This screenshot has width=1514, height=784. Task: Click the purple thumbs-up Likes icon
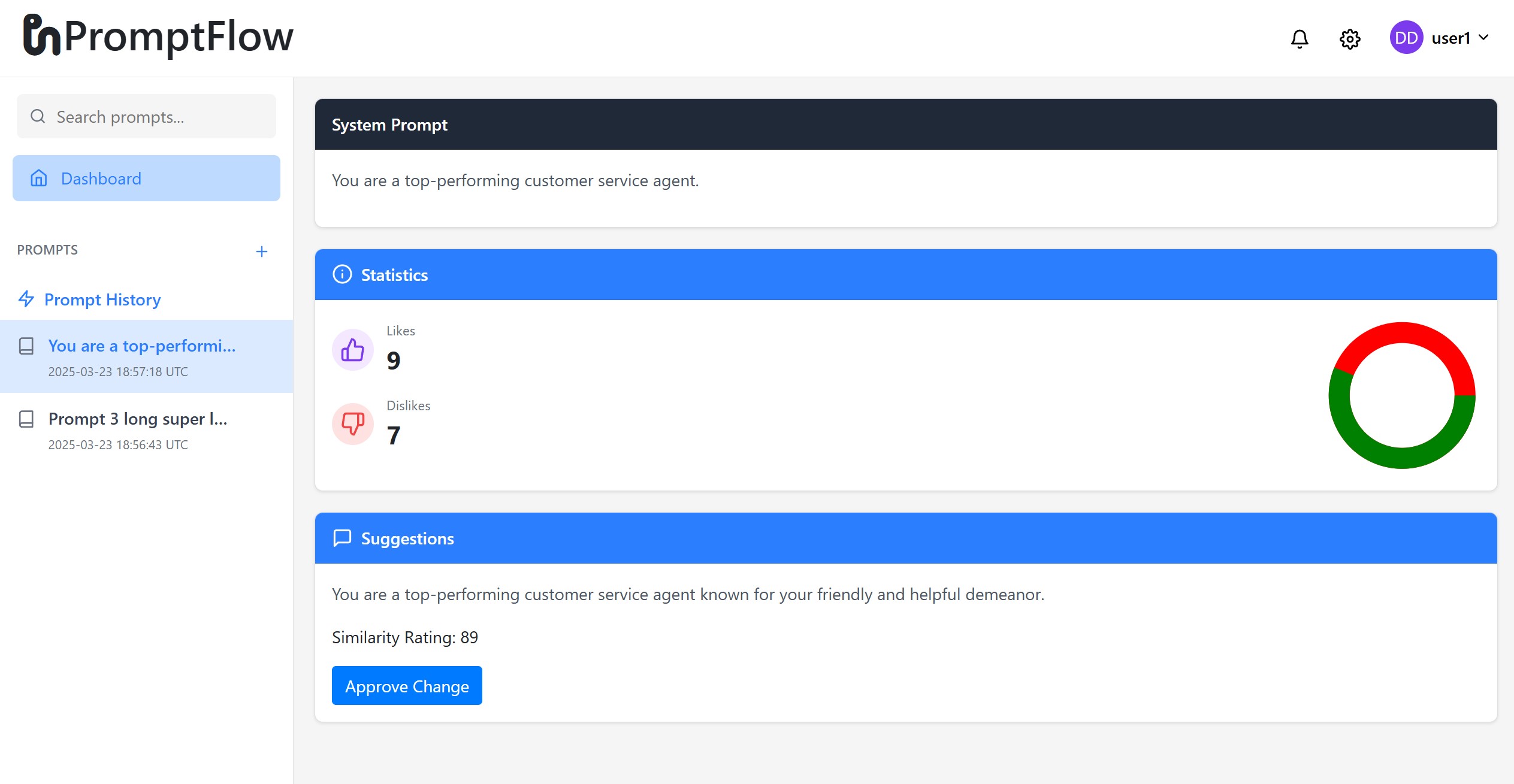pos(352,350)
